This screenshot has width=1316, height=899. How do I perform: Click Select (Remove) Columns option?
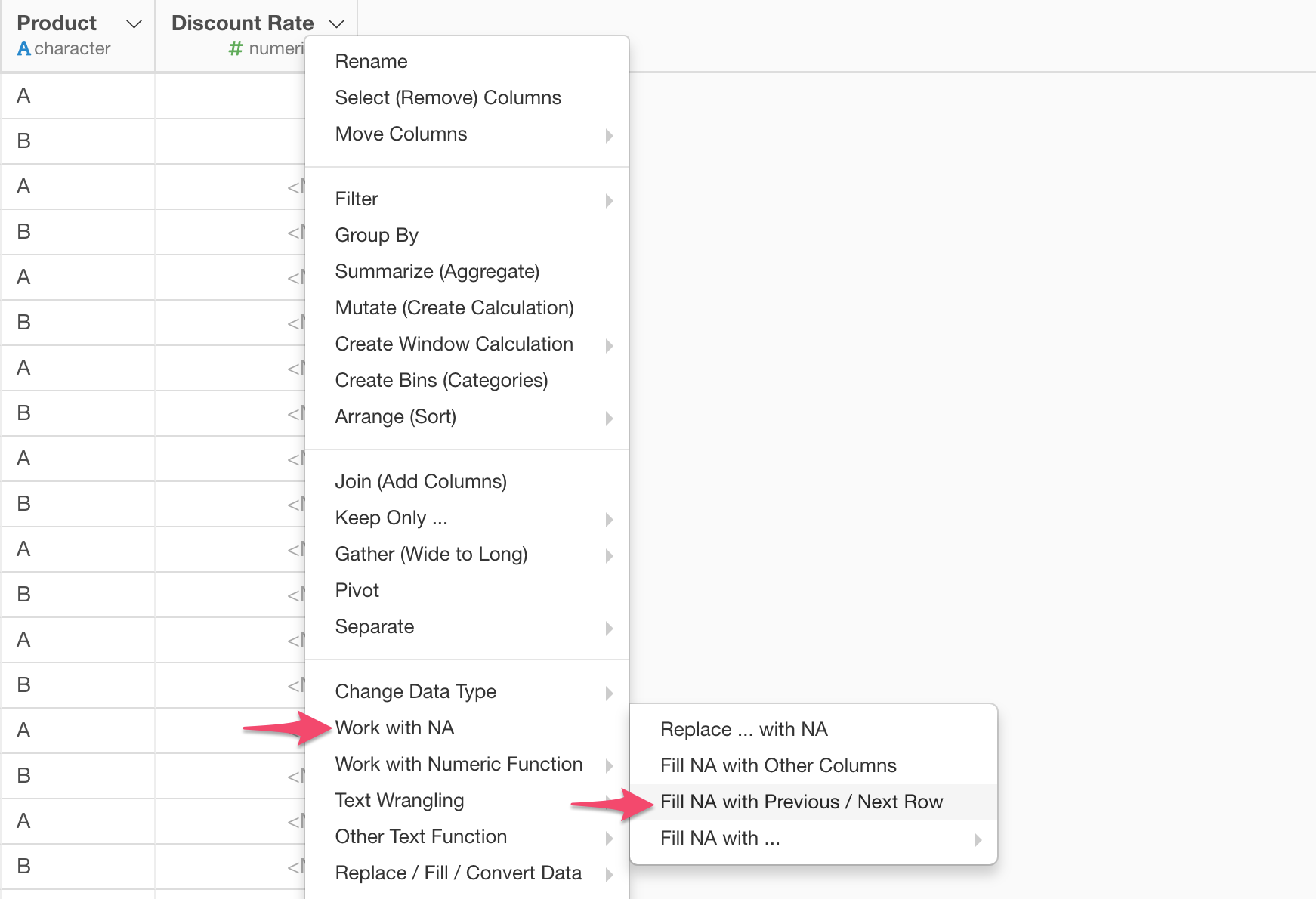tap(448, 97)
